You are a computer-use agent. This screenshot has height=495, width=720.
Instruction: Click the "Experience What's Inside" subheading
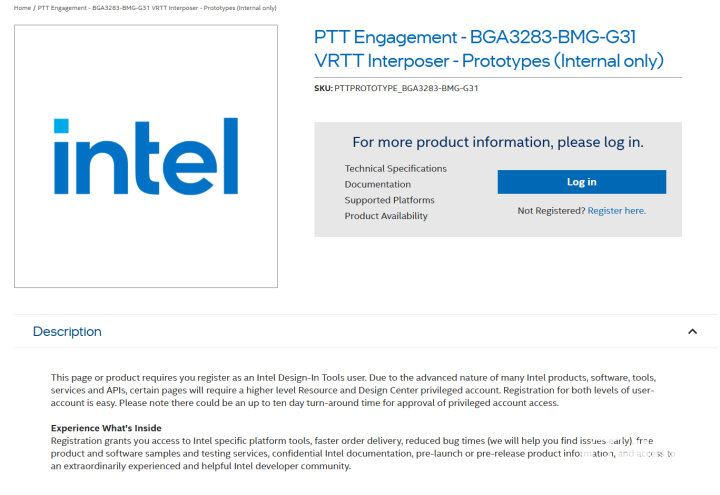click(106, 428)
